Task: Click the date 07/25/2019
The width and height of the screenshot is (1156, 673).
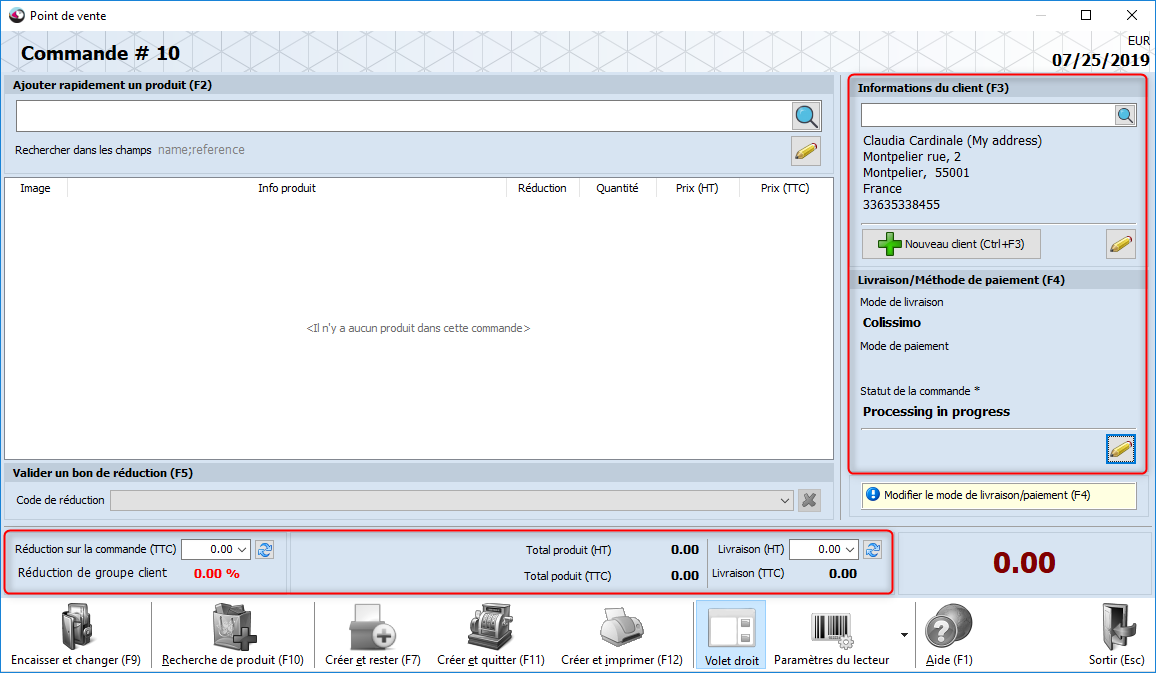Action: pyautogui.click(x=1101, y=60)
